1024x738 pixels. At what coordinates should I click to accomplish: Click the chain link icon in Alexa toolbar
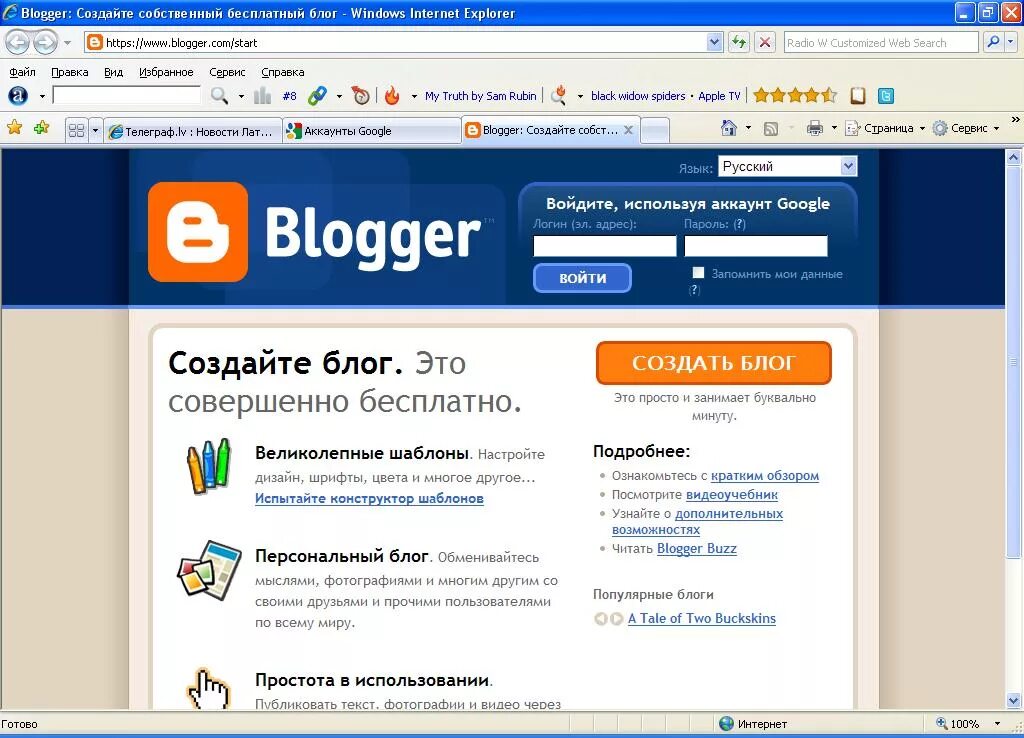pos(317,96)
